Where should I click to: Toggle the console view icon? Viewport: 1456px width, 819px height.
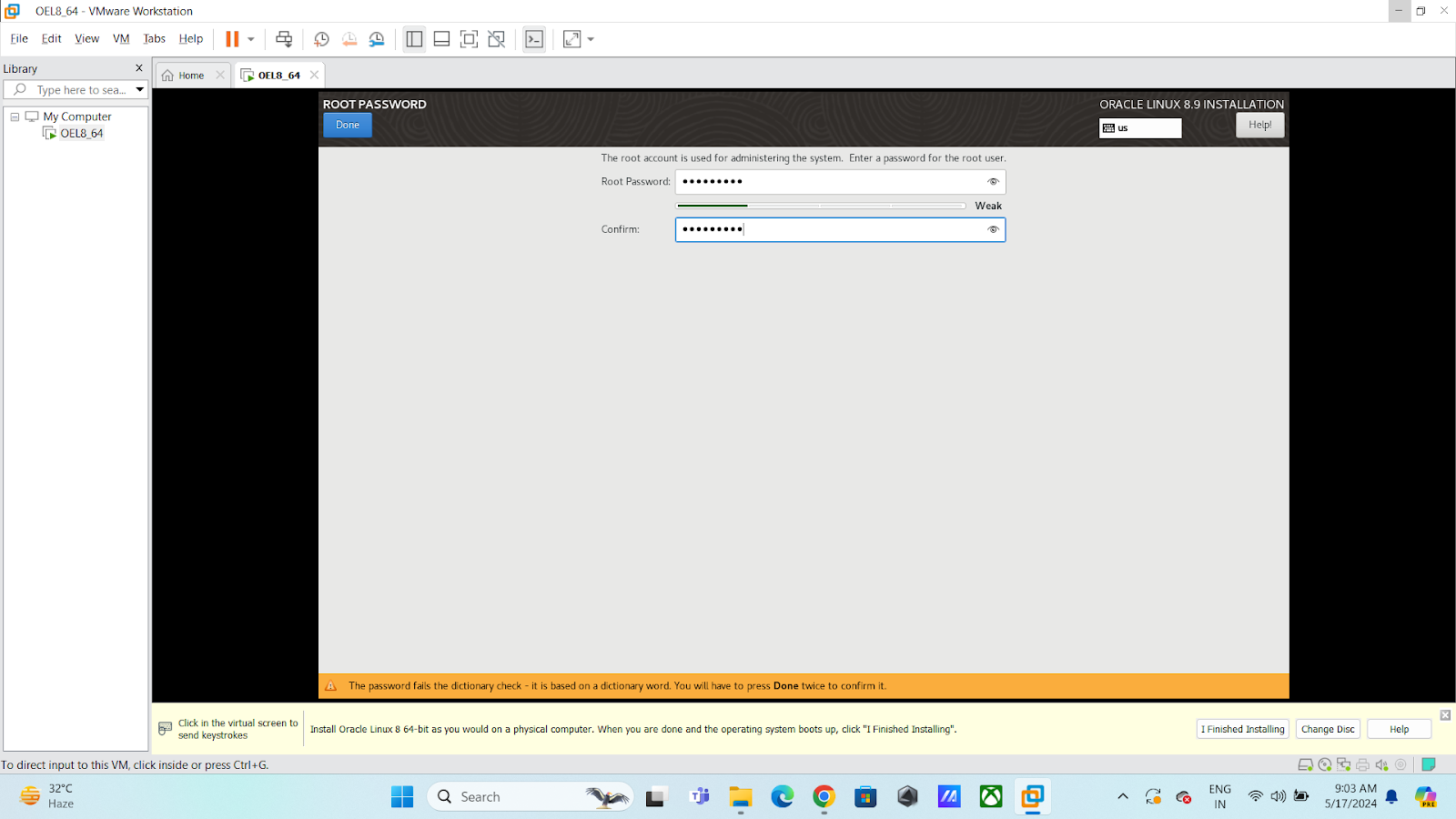pos(534,39)
